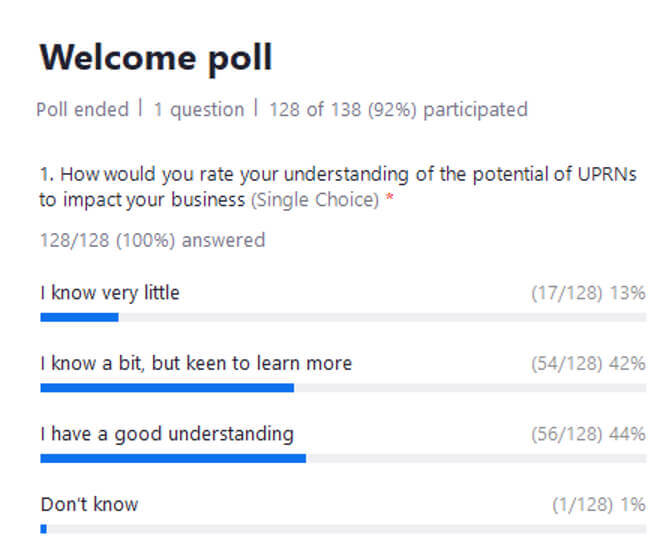Click the '(54/128) 42%' count
The image size is (672, 547).
click(588, 364)
